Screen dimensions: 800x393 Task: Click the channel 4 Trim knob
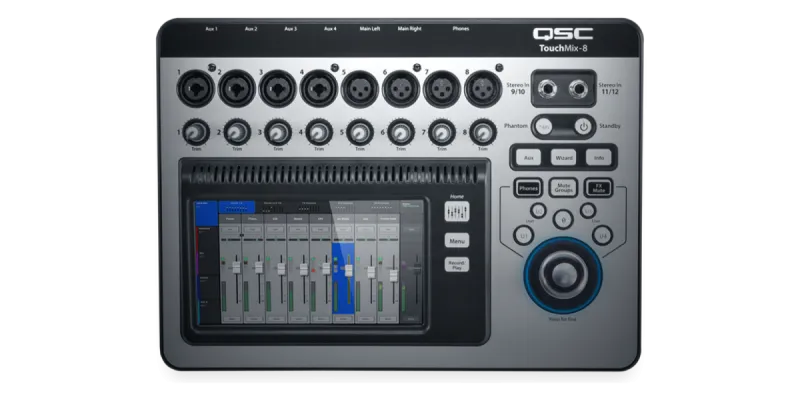[319, 133]
